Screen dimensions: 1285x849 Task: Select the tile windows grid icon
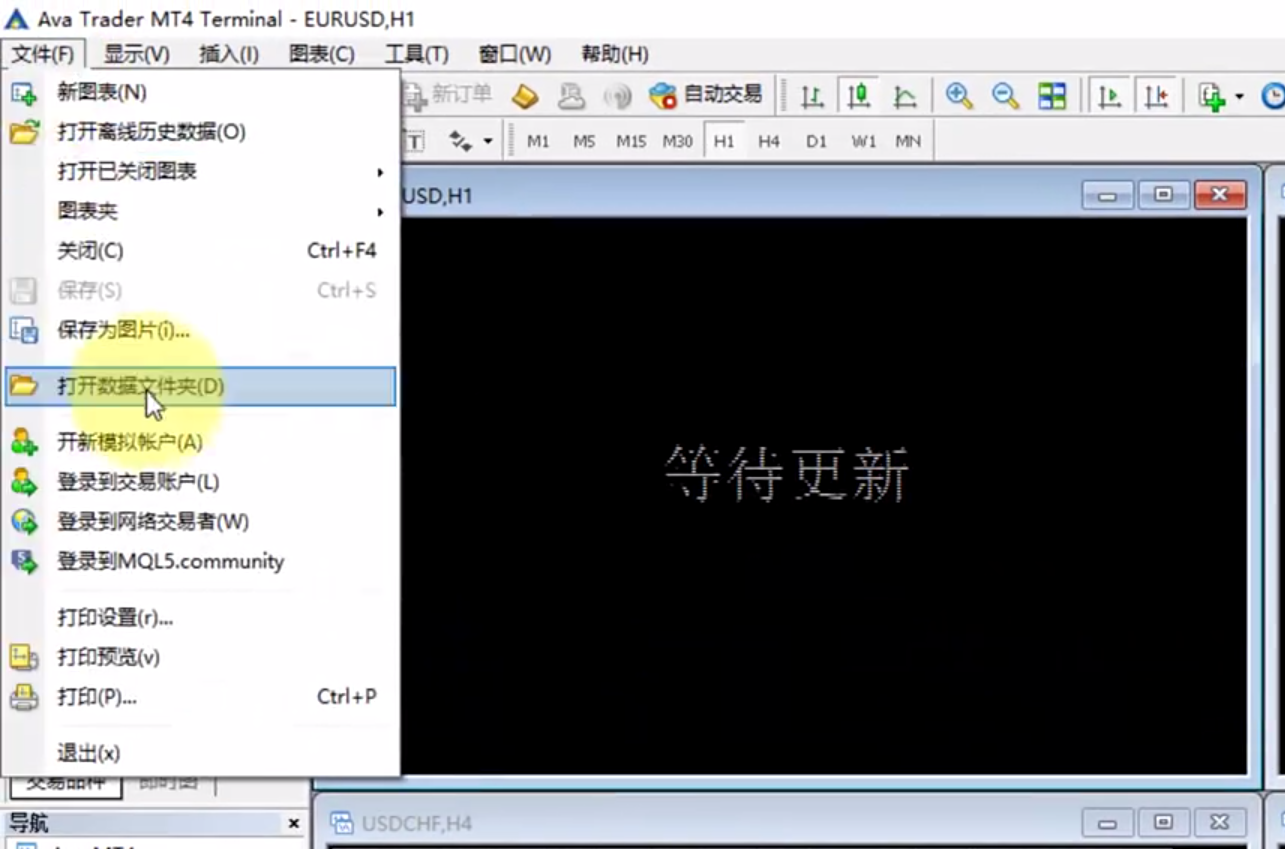point(1052,96)
